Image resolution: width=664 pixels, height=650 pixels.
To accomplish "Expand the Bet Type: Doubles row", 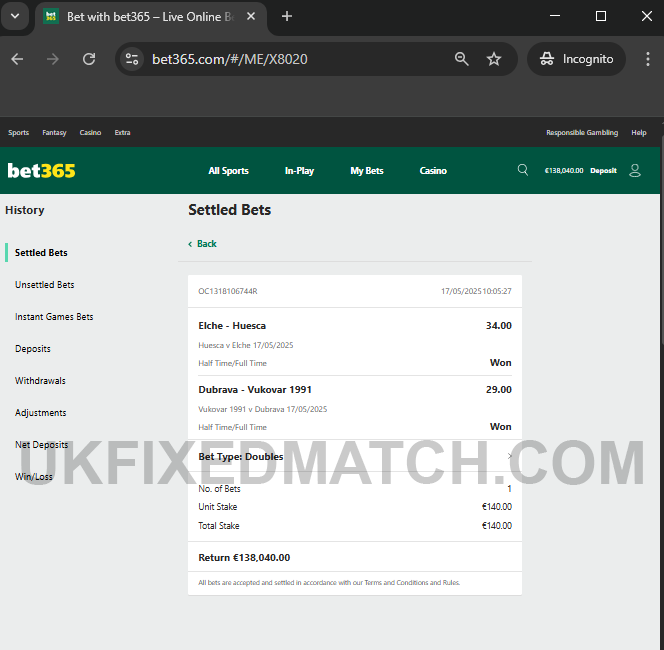I will [355, 456].
